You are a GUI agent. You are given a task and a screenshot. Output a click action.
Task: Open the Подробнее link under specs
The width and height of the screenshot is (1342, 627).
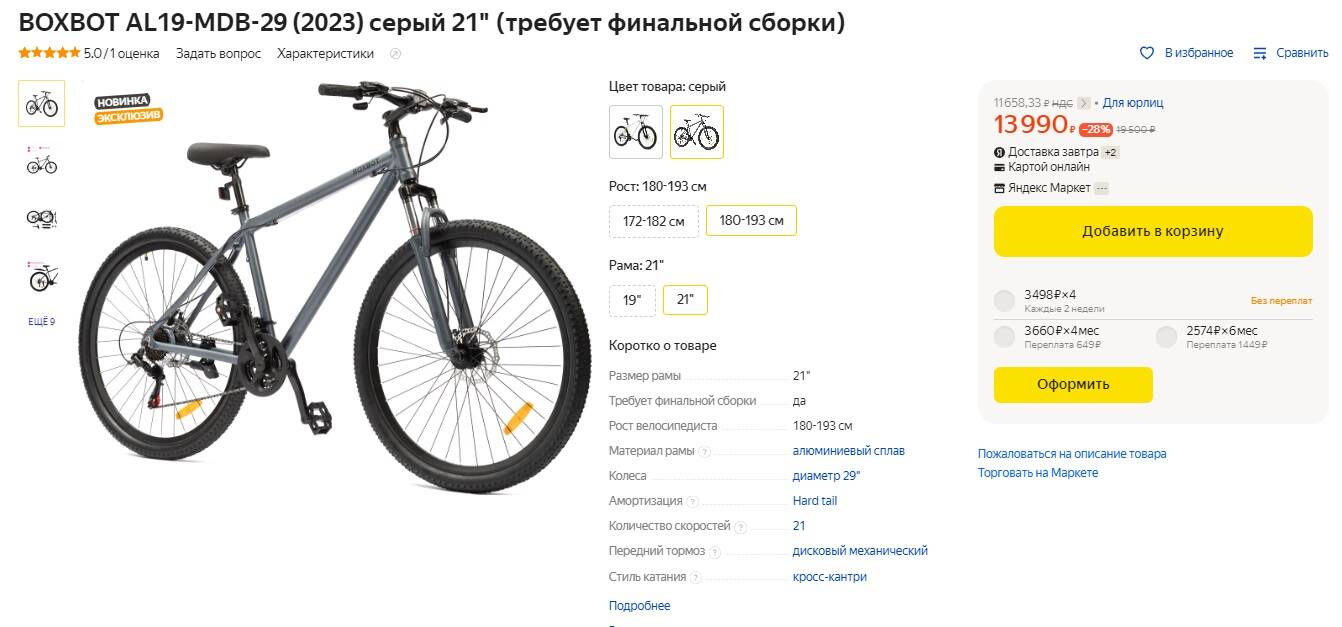[639, 606]
